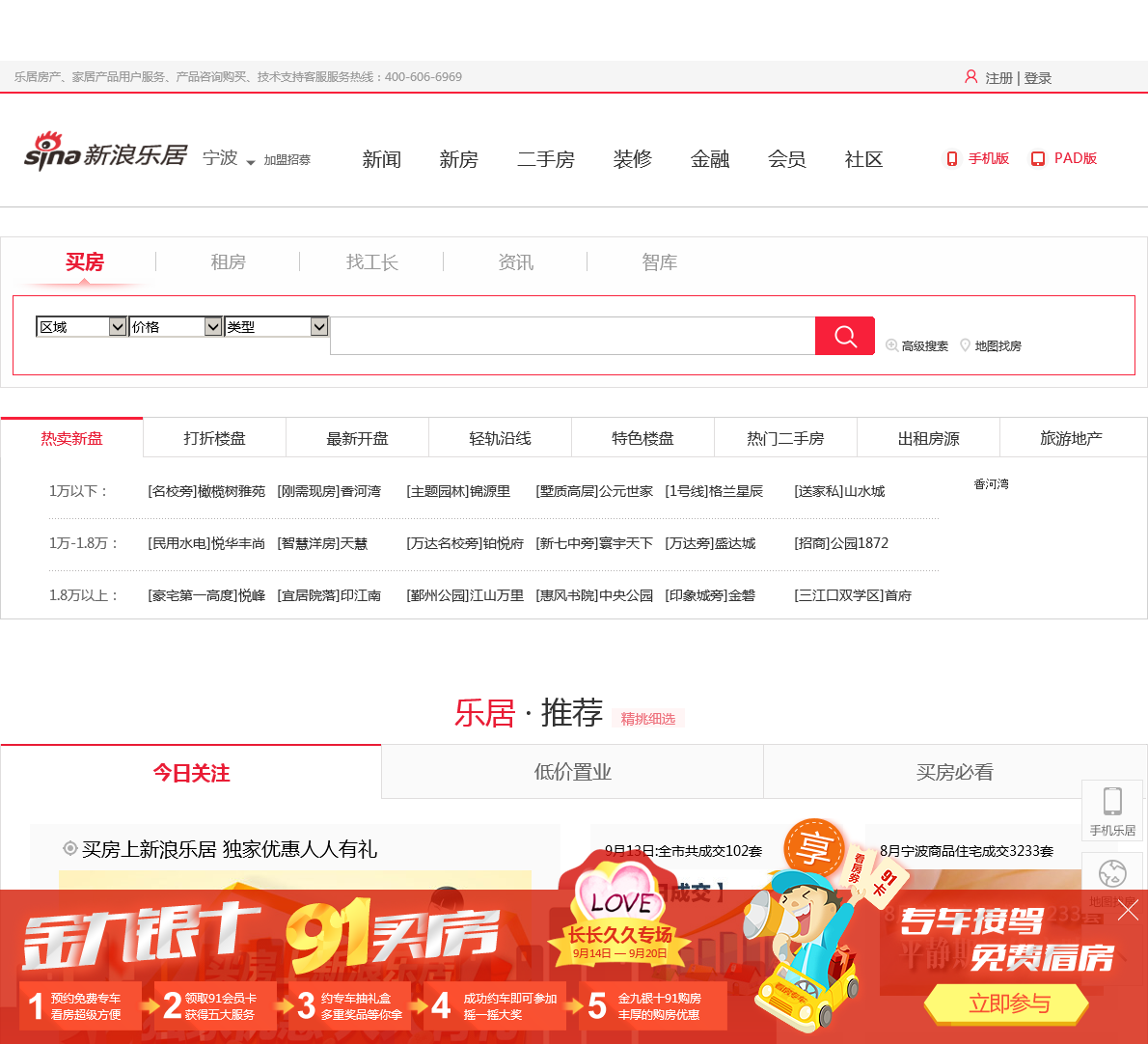Select the 热门二手房 tab

point(785,438)
